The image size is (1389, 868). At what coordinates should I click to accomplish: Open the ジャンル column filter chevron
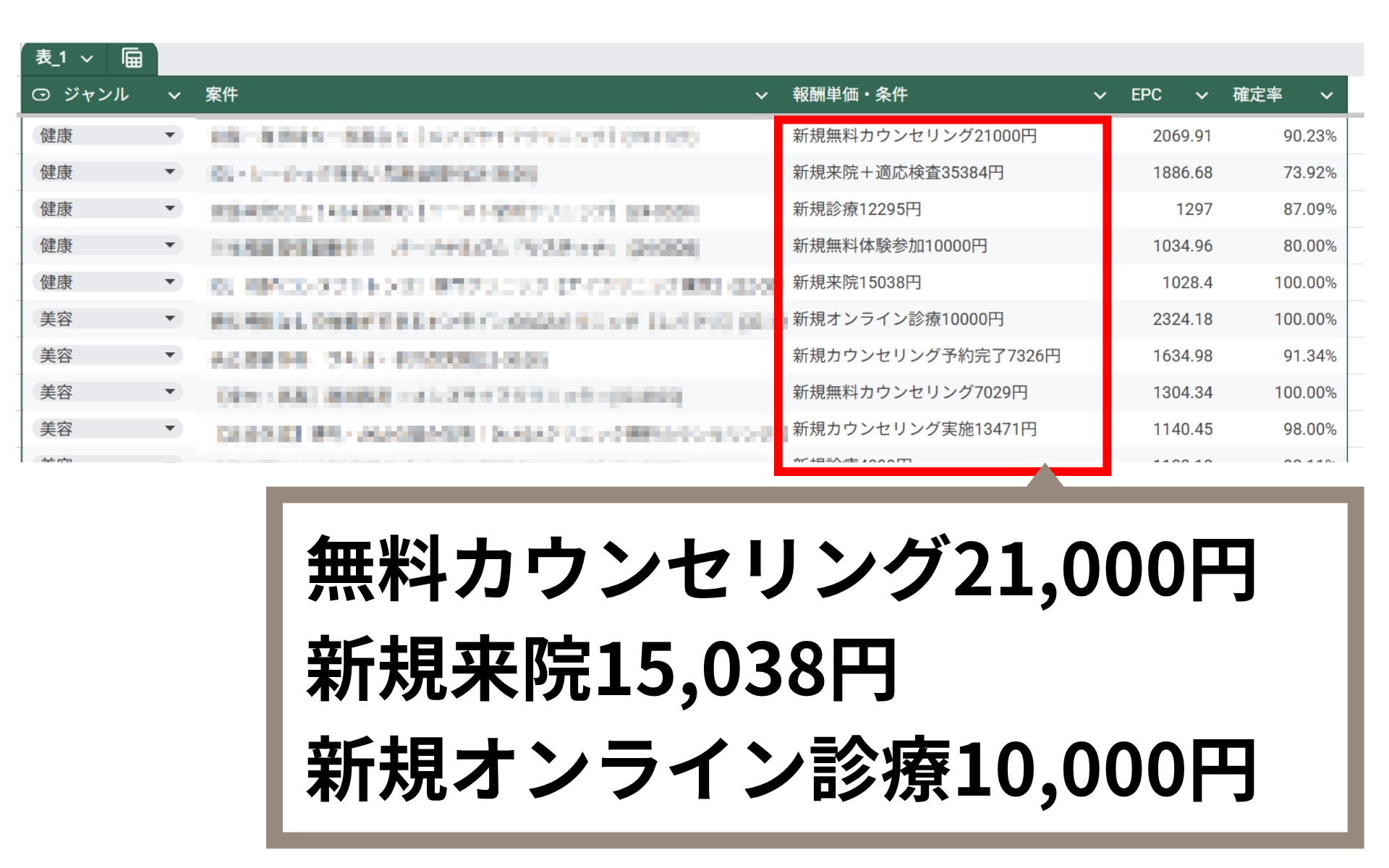174,95
